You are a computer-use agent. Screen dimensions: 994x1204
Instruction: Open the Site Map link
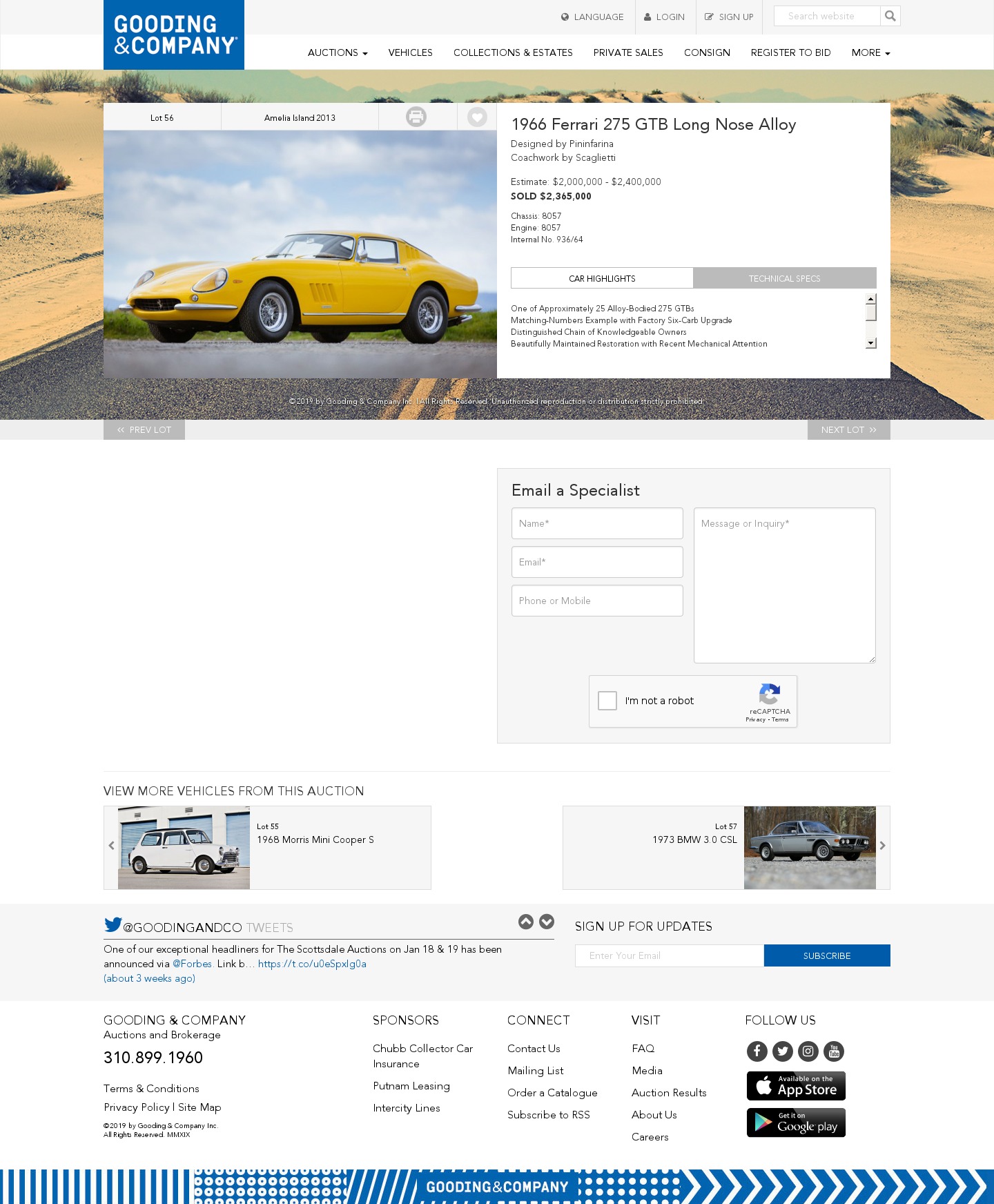(199, 1107)
